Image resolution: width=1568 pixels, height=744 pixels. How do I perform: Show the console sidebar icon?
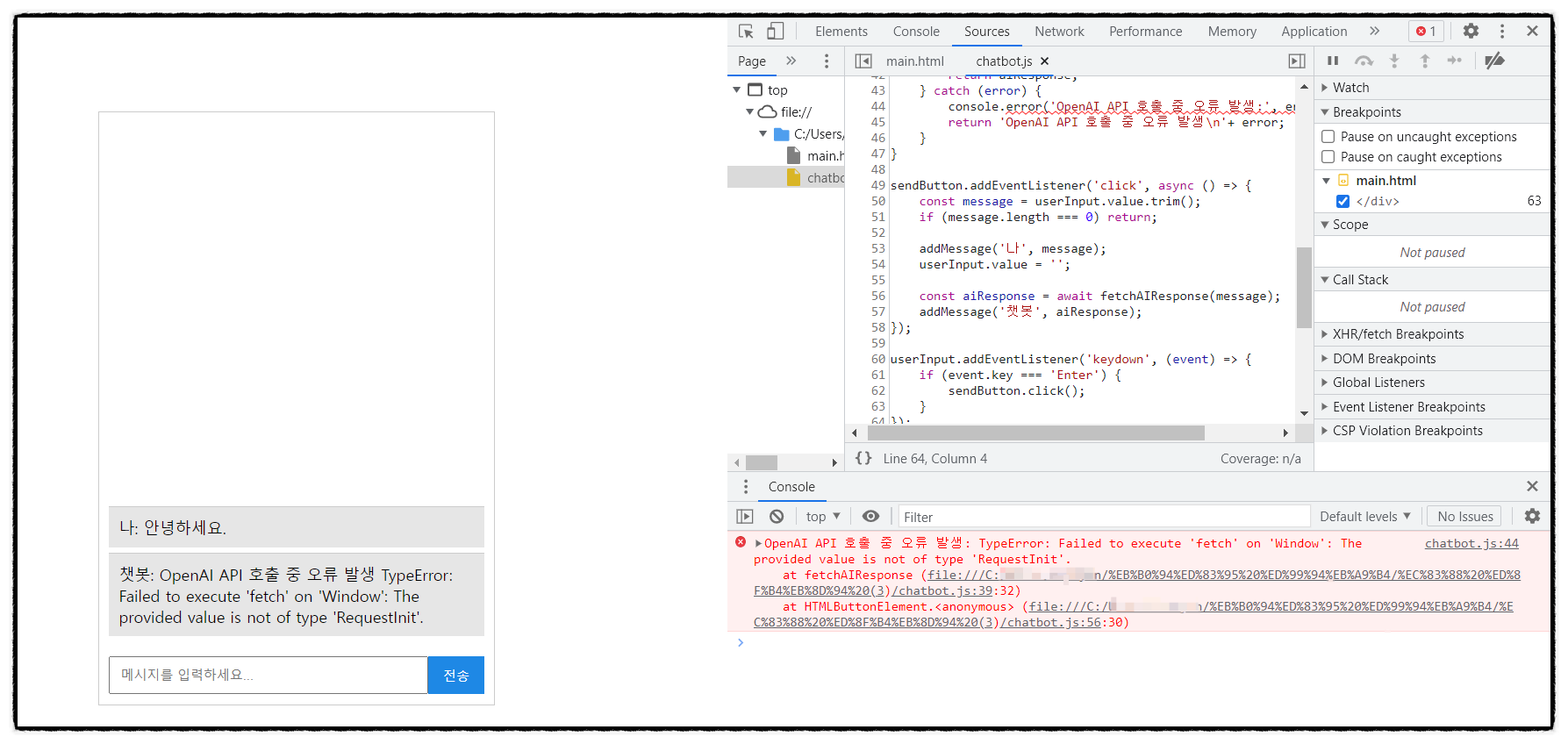[745, 517]
